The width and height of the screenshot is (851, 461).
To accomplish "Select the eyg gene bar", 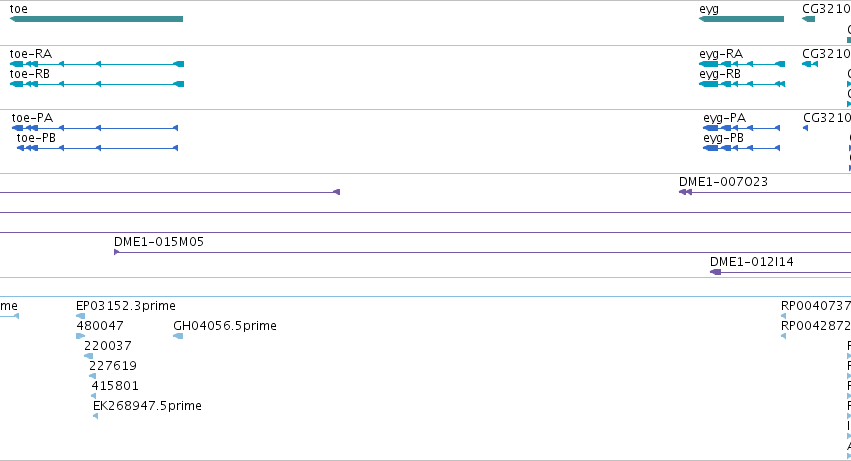I will coord(741,19).
